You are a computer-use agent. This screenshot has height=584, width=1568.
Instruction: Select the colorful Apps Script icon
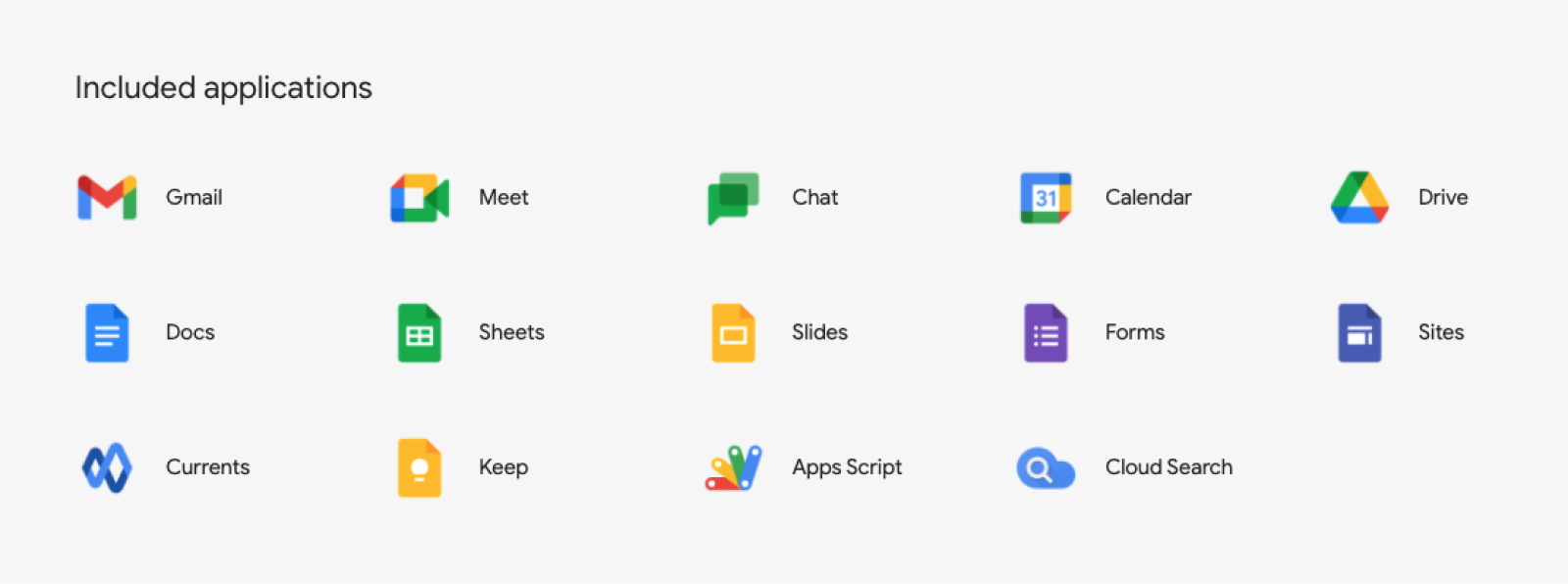pyautogui.click(x=733, y=468)
